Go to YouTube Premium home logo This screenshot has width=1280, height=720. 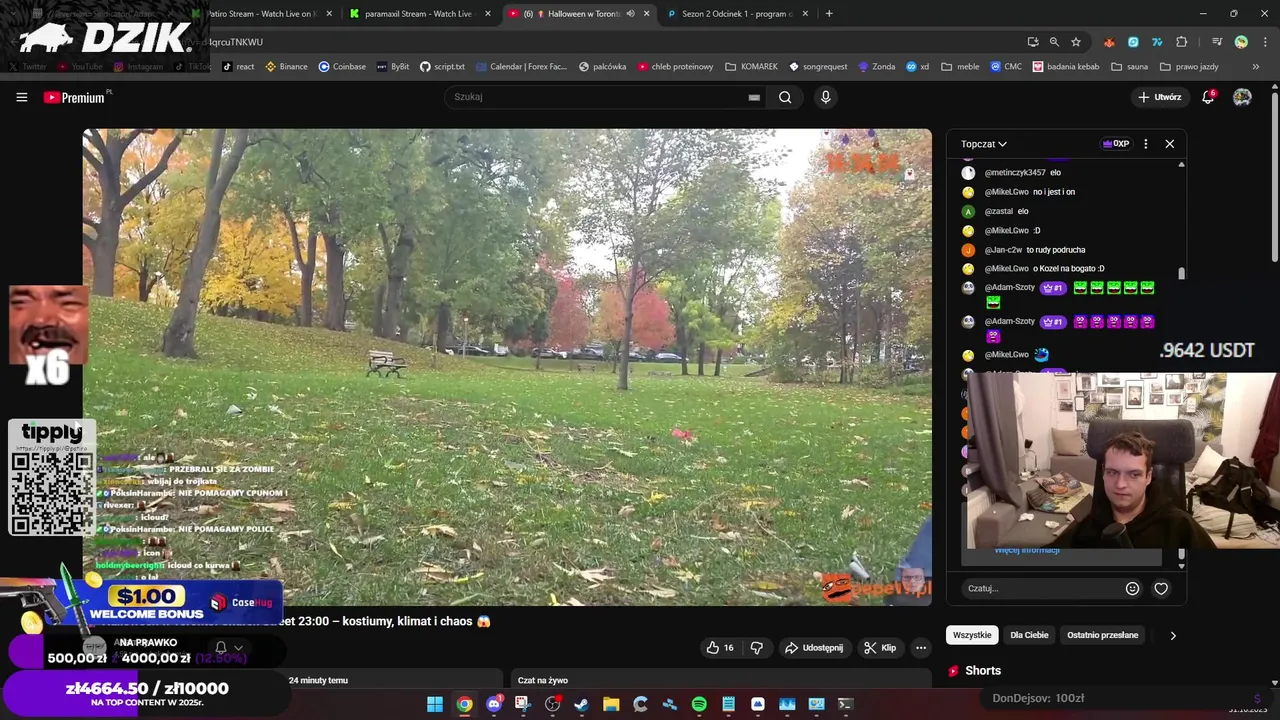point(77,97)
